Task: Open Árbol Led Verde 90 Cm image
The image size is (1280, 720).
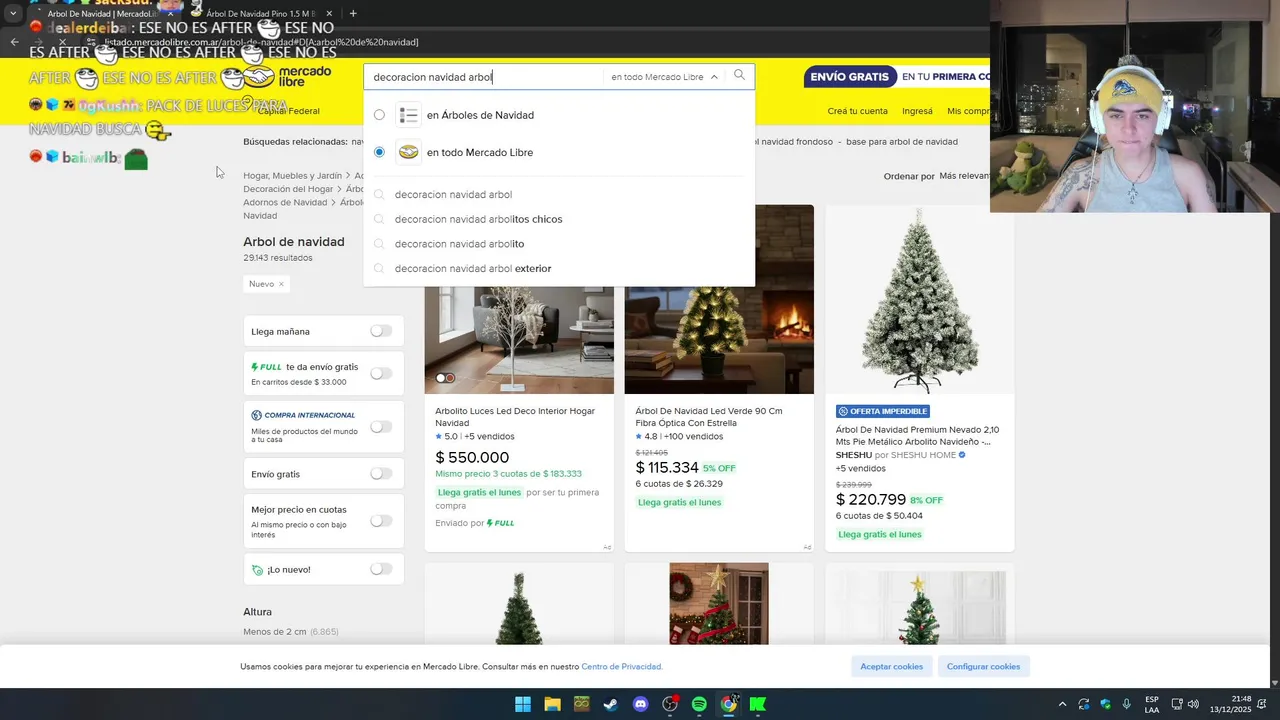Action: [x=719, y=300]
